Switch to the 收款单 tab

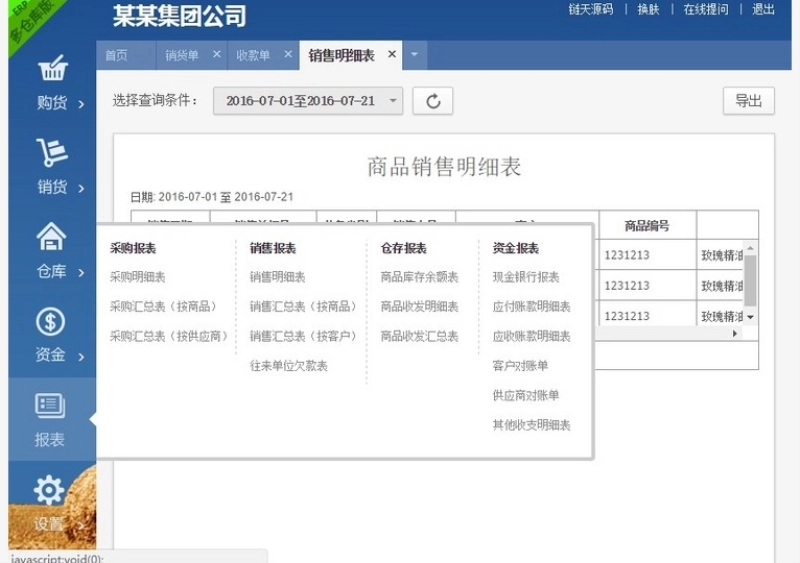tap(253, 55)
